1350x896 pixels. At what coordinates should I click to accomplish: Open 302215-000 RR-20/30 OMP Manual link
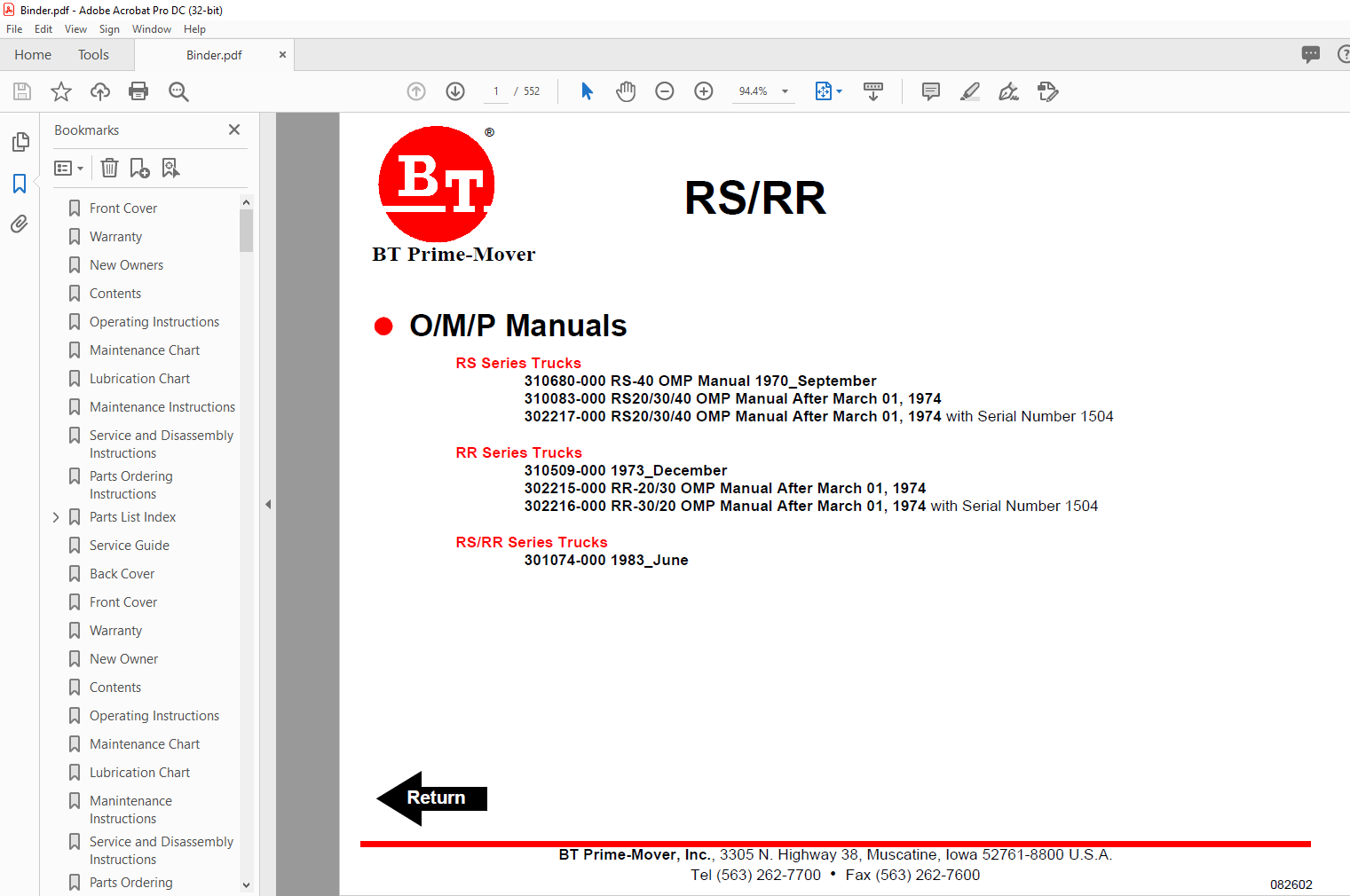click(x=725, y=488)
